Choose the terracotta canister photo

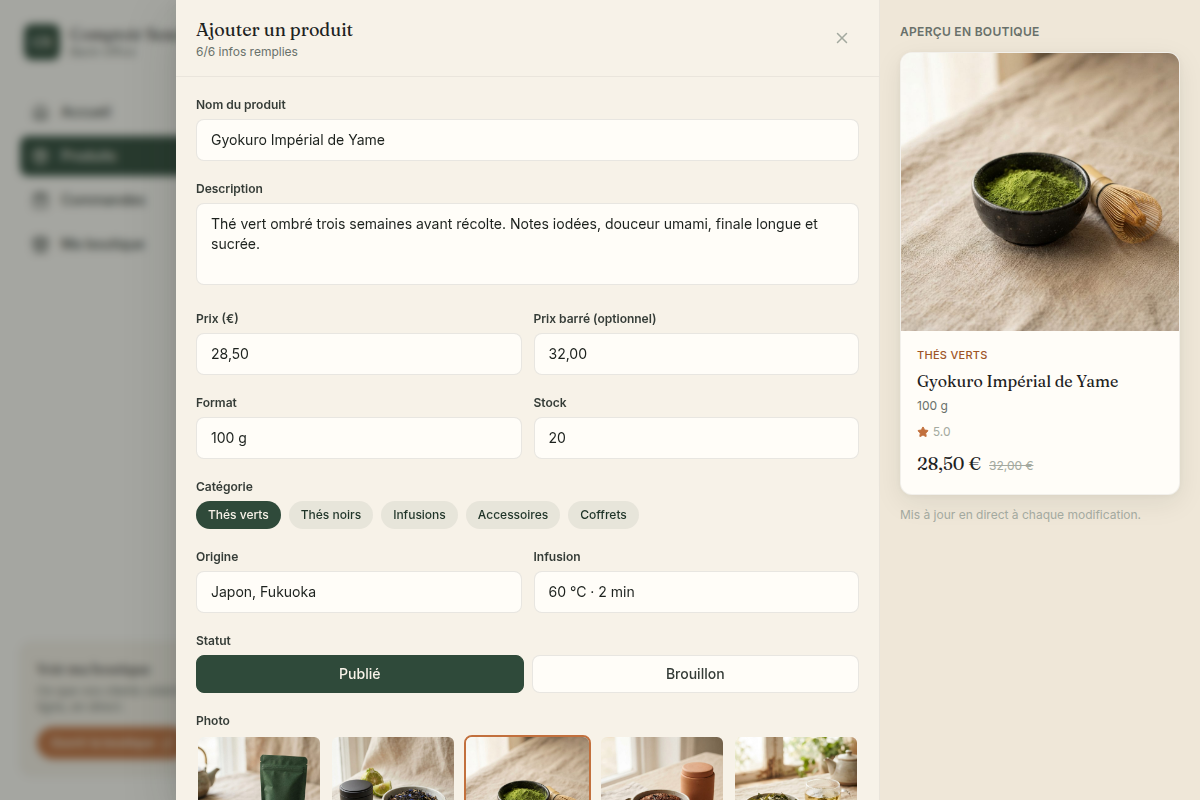pyautogui.click(x=662, y=768)
